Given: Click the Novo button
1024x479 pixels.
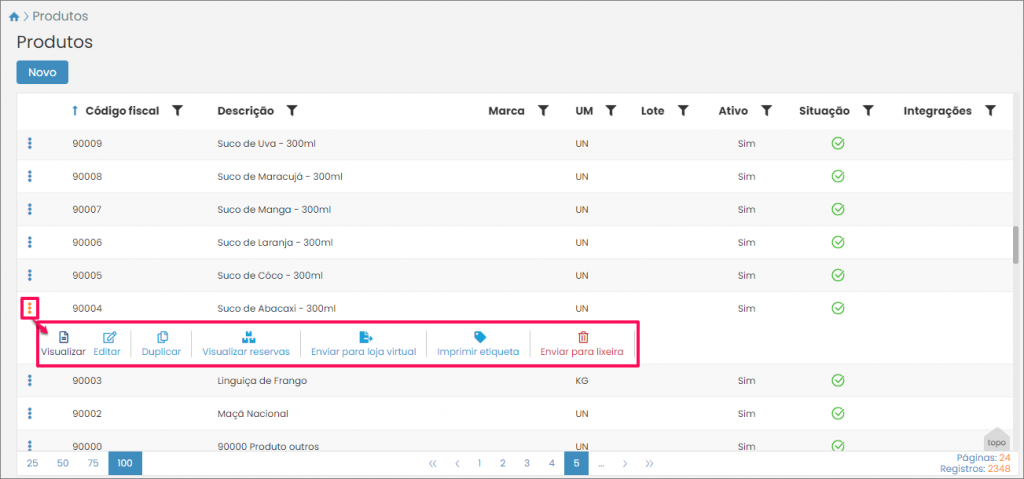Looking at the screenshot, I should pos(42,72).
